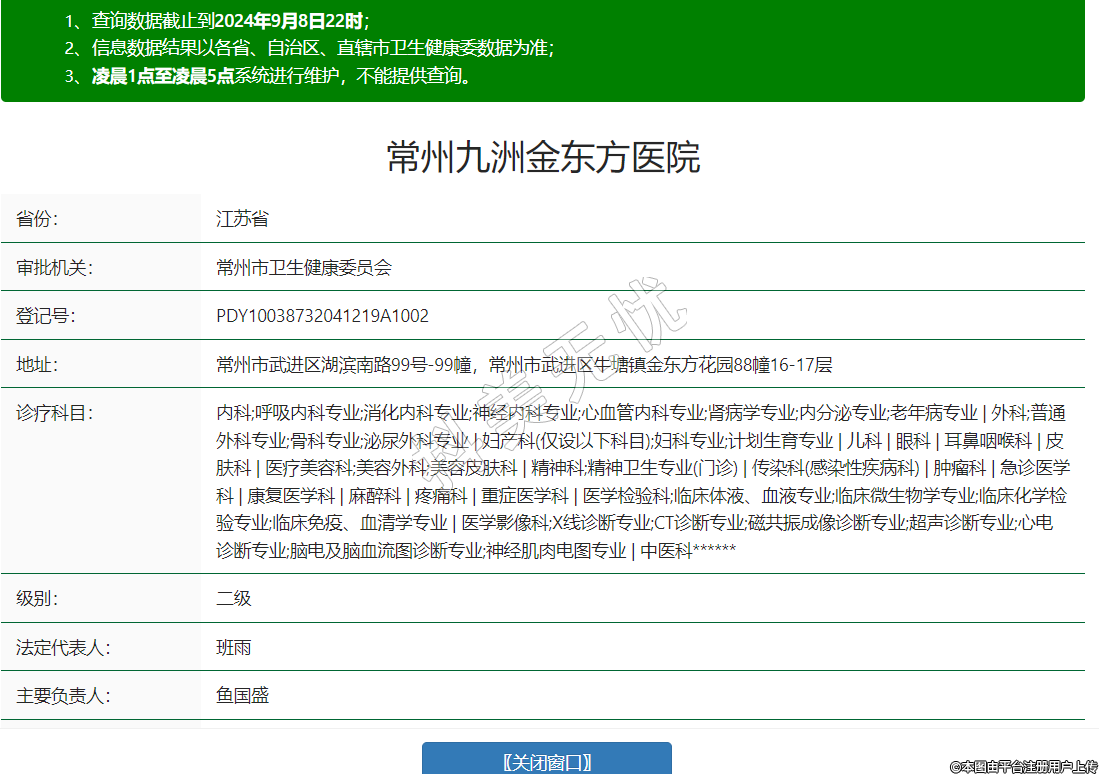Select the 法定代表人 row label
1099x774 pixels.
[x=63, y=647]
